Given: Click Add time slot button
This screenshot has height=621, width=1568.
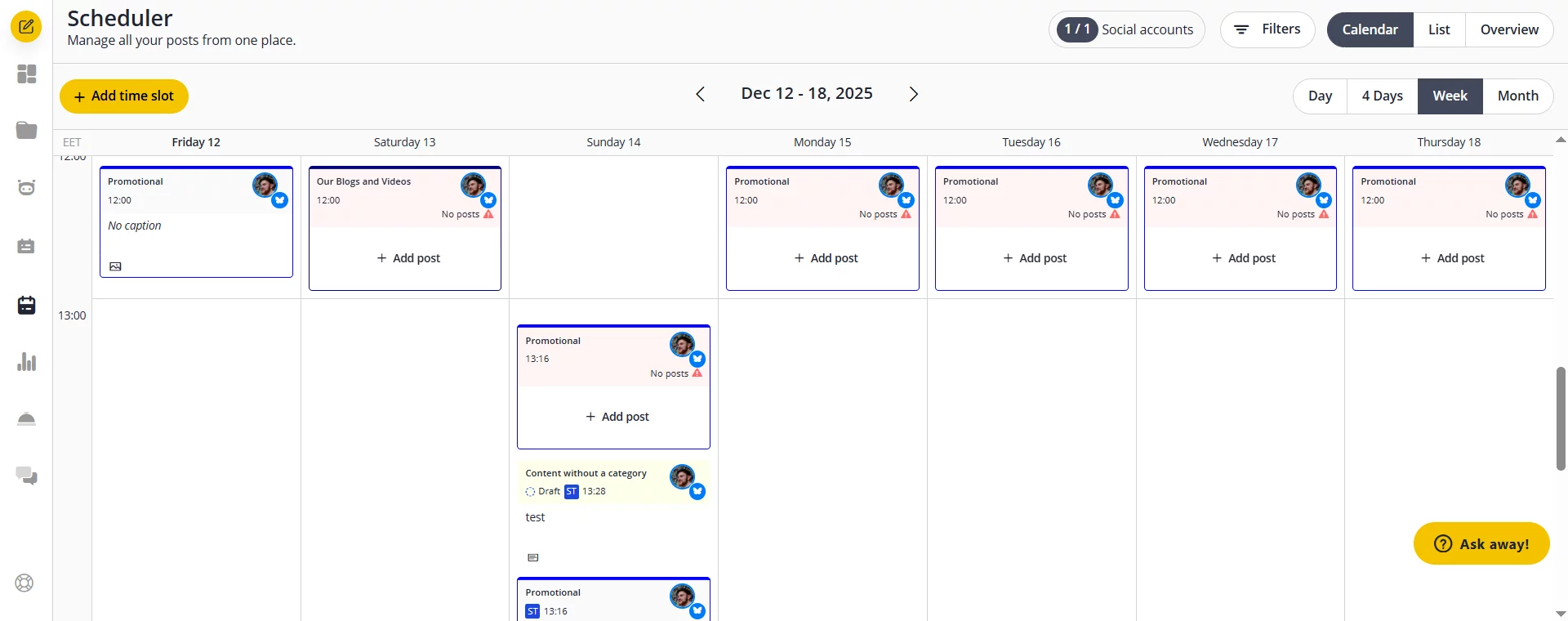Looking at the screenshot, I should 124,96.
